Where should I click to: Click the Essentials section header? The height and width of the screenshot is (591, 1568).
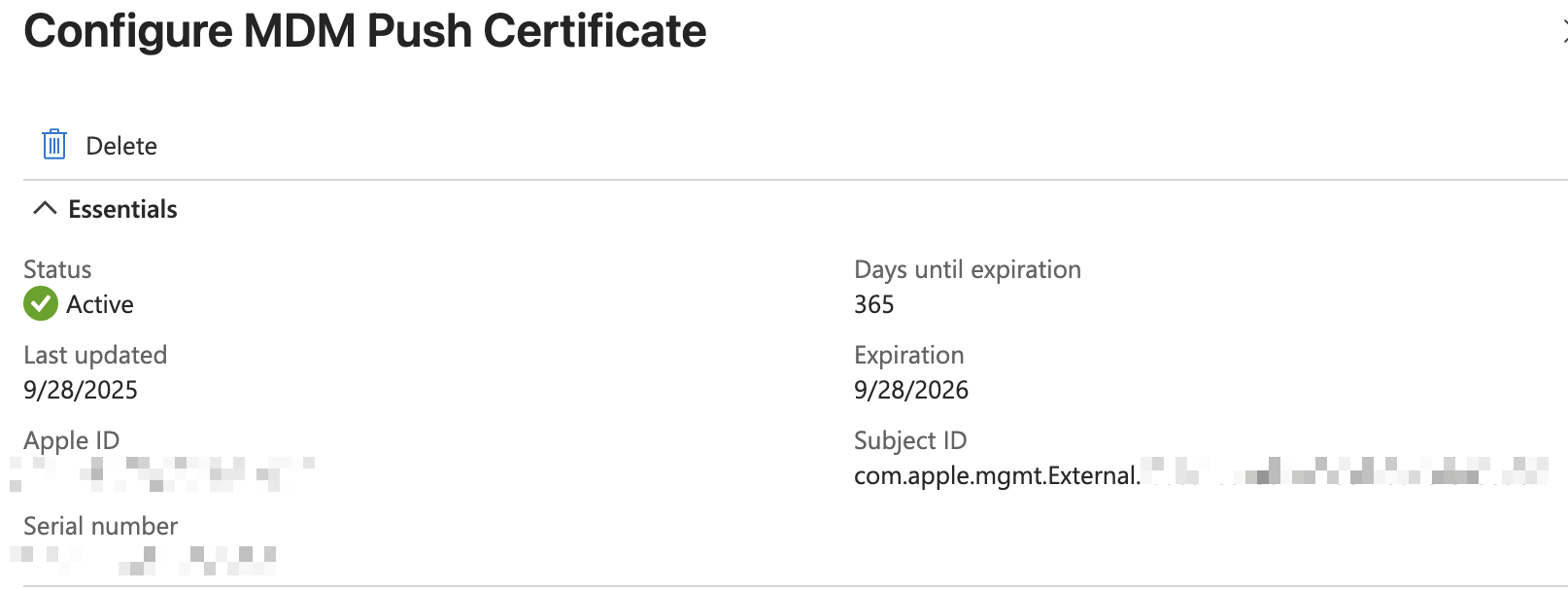121,208
